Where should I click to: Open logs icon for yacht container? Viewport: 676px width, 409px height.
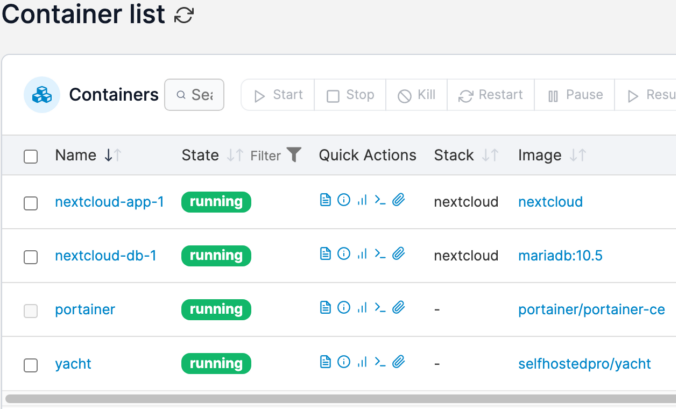pos(325,362)
